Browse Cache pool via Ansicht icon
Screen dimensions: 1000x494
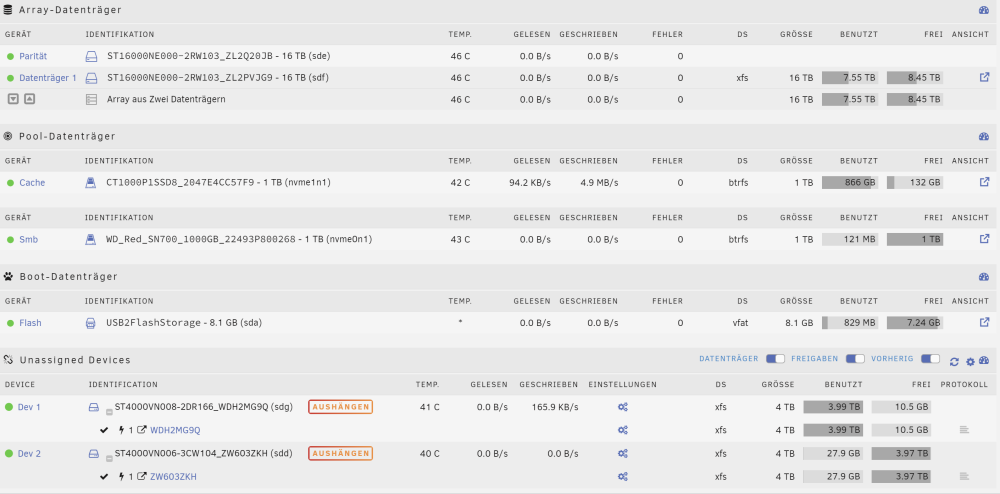tap(984, 182)
